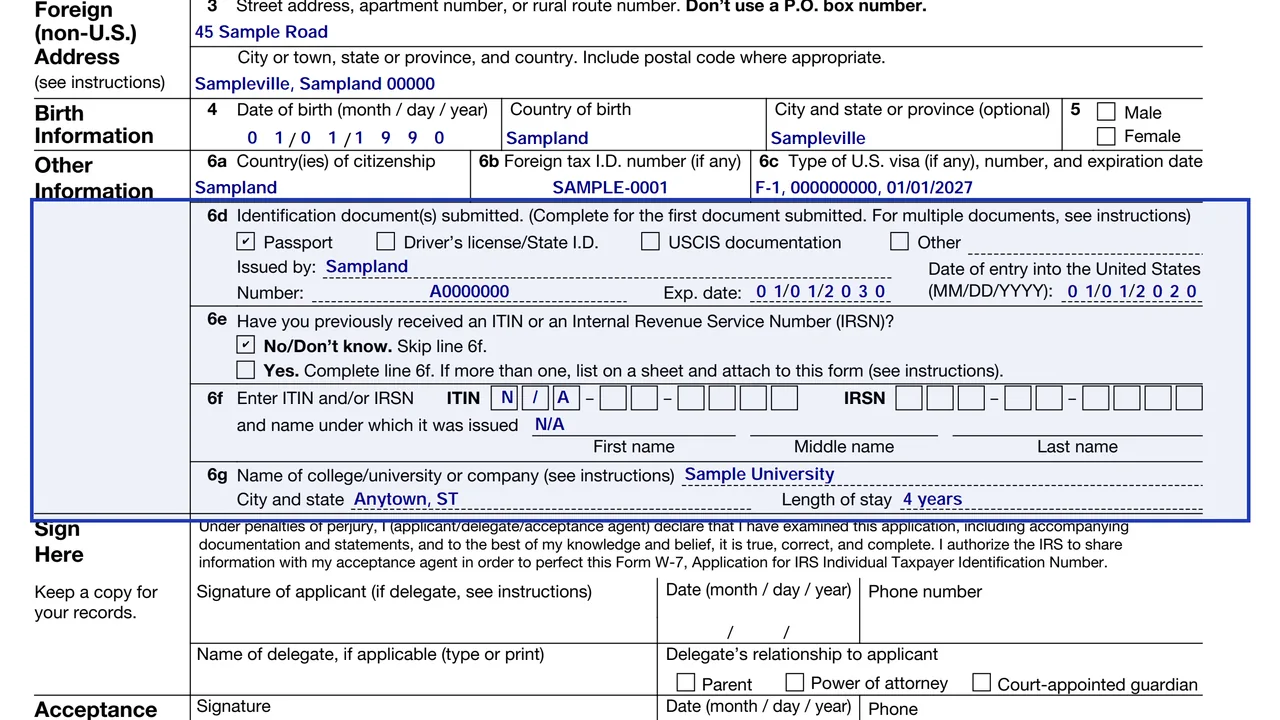Click the applicant signature Date field
Viewport: 1280px width, 720px height.
pos(758,631)
